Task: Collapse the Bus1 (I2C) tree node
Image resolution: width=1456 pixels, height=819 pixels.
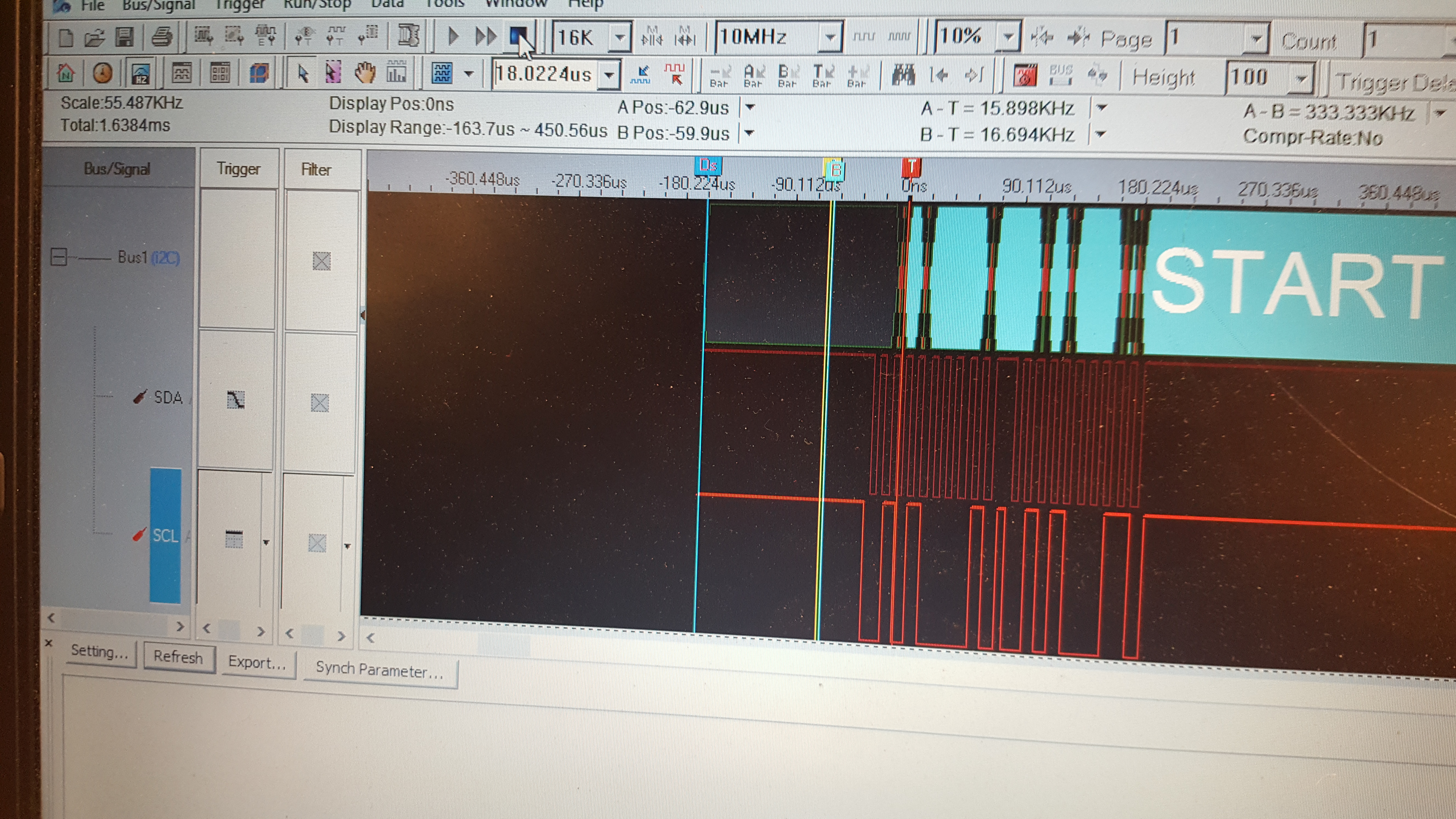Action: coord(59,257)
